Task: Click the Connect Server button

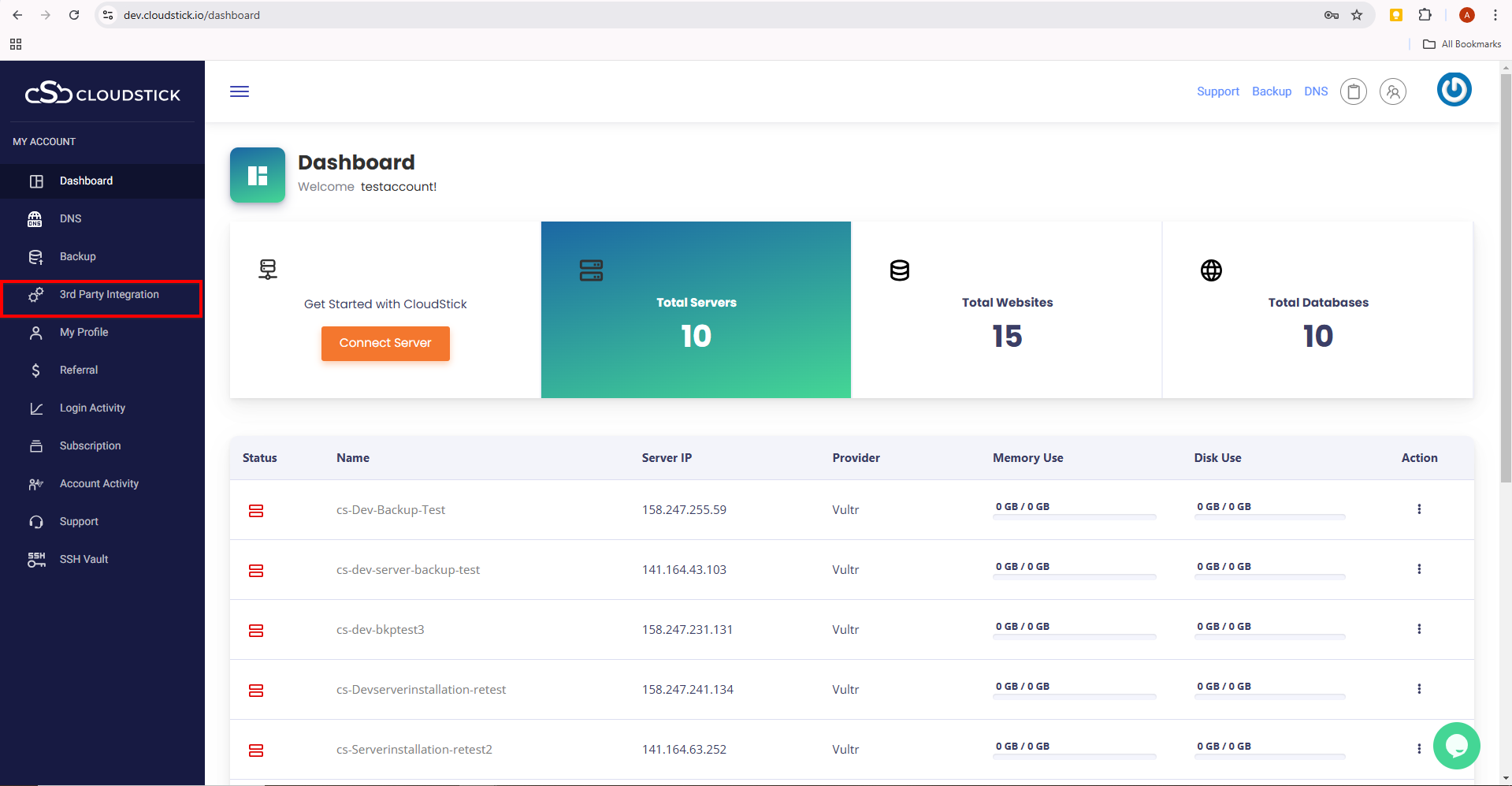Action: pyautogui.click(x=385, y=343)
